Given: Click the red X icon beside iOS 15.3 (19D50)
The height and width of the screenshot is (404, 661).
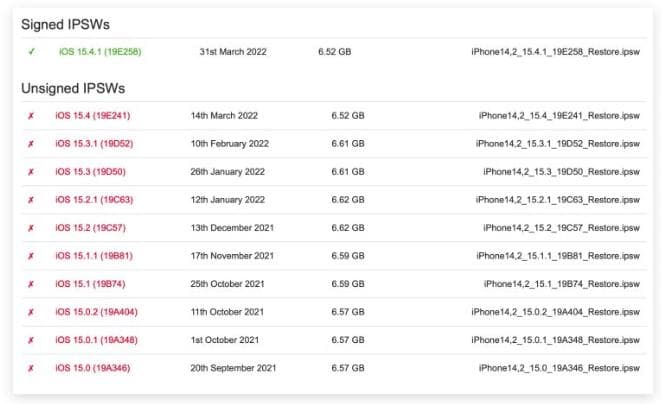Looking at the screenshot, I should [31, 172].
